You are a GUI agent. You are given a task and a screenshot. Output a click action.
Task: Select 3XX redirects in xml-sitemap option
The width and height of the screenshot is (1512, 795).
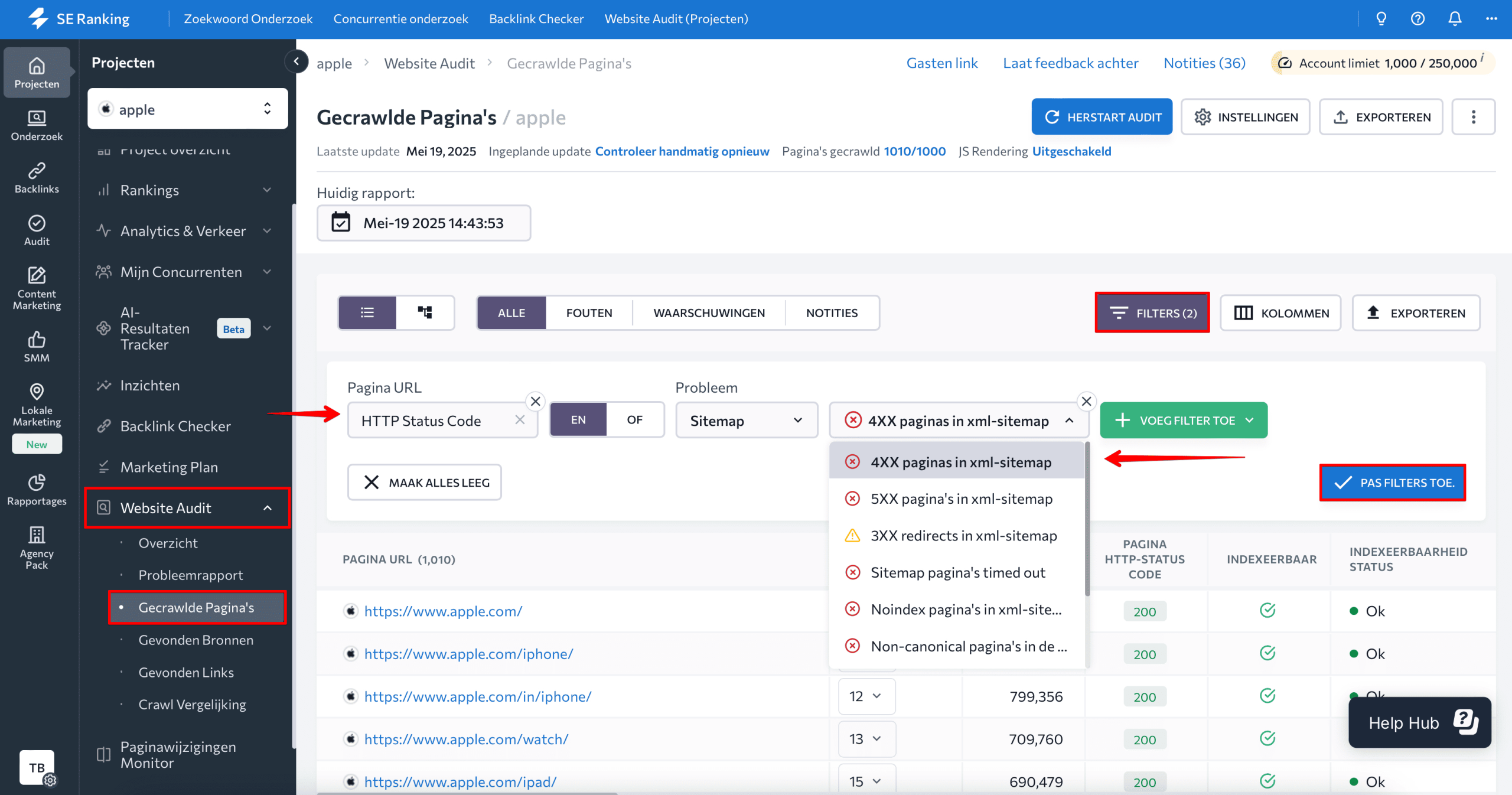coord(957,536)
